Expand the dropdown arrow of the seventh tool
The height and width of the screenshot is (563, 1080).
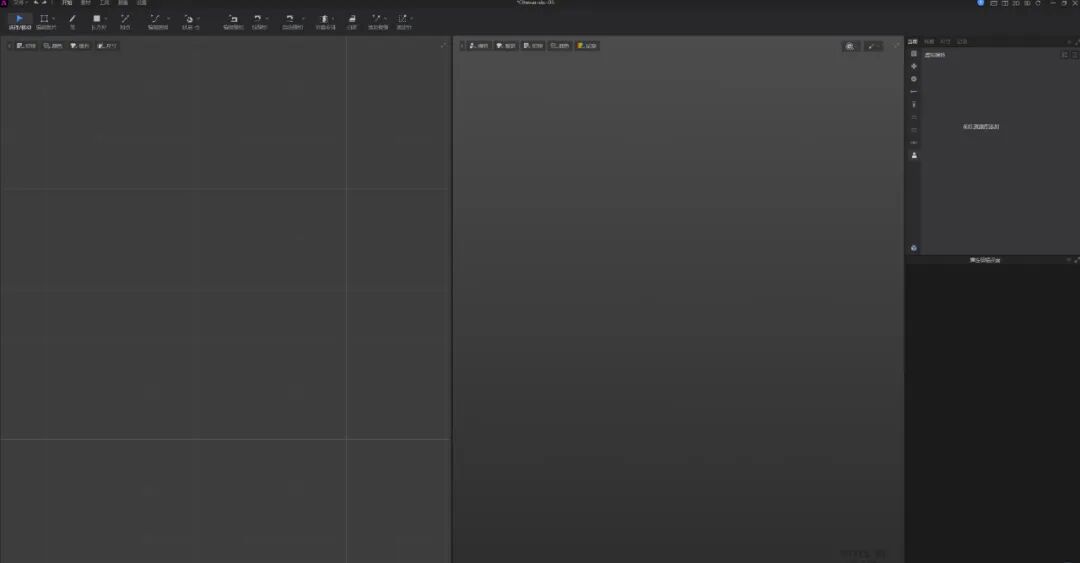coord(198,19)
